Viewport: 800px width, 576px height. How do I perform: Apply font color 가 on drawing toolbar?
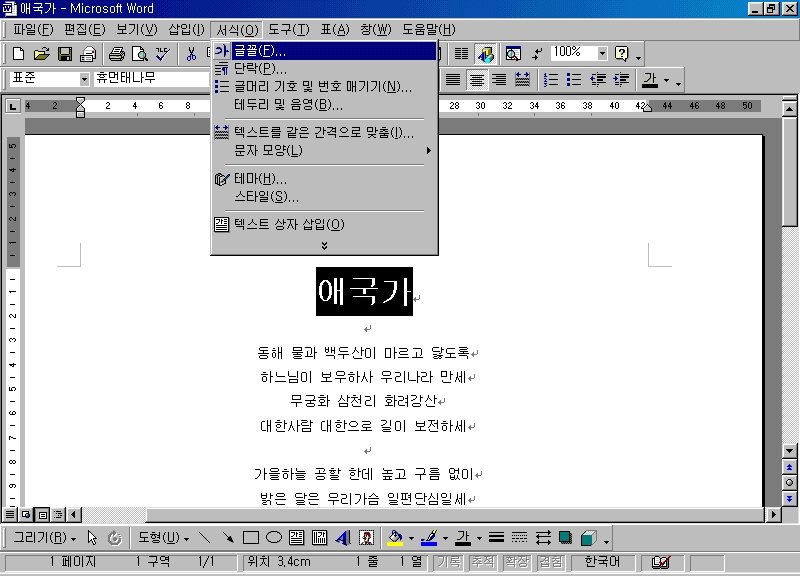(x=463, y=537)
